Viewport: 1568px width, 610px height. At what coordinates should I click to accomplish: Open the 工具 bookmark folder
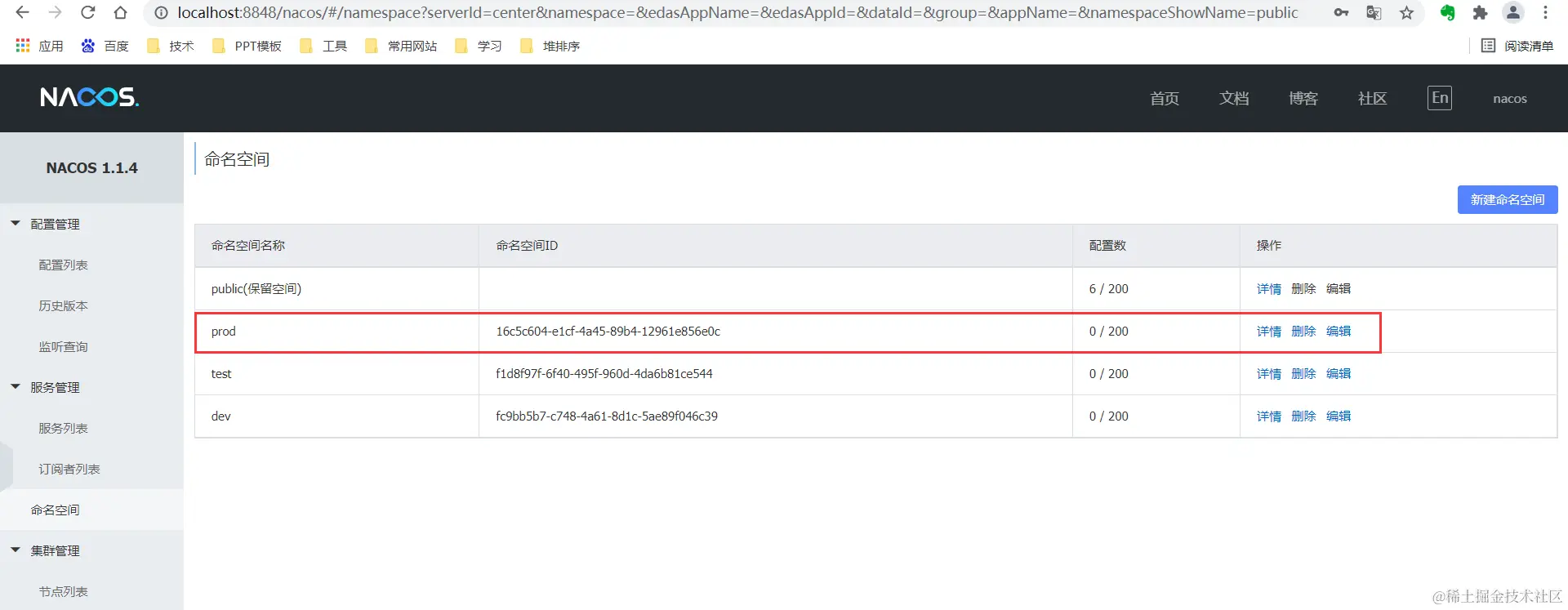(323, 46)
